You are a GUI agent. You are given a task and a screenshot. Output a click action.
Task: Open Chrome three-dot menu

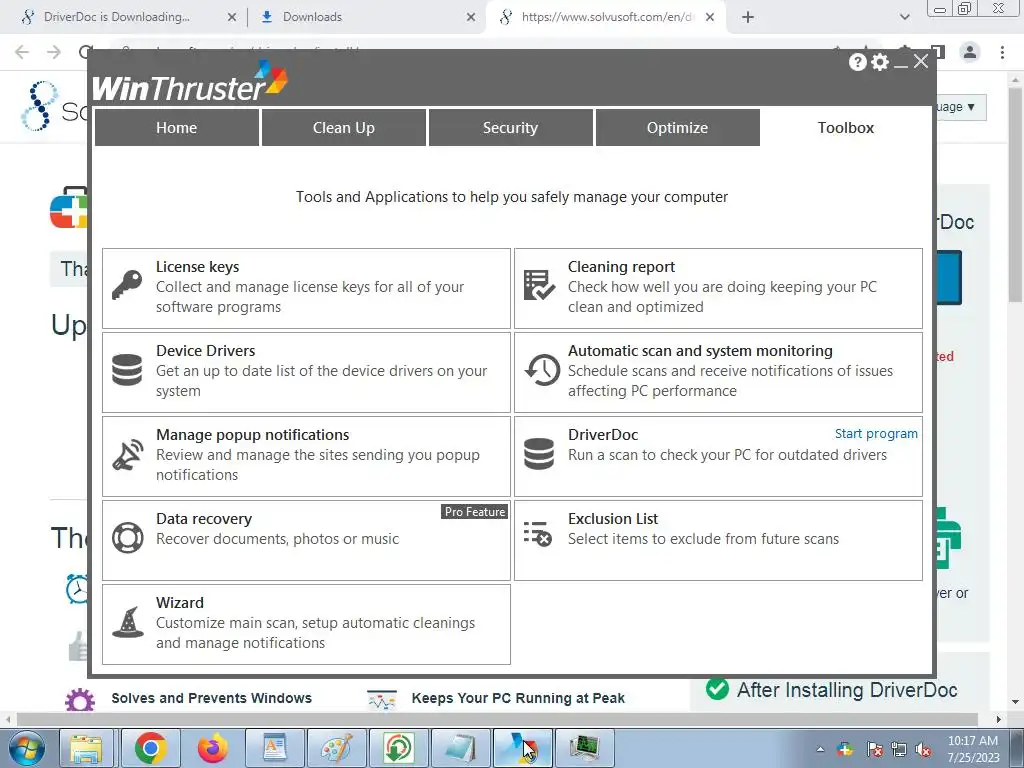pos(1002,52)
